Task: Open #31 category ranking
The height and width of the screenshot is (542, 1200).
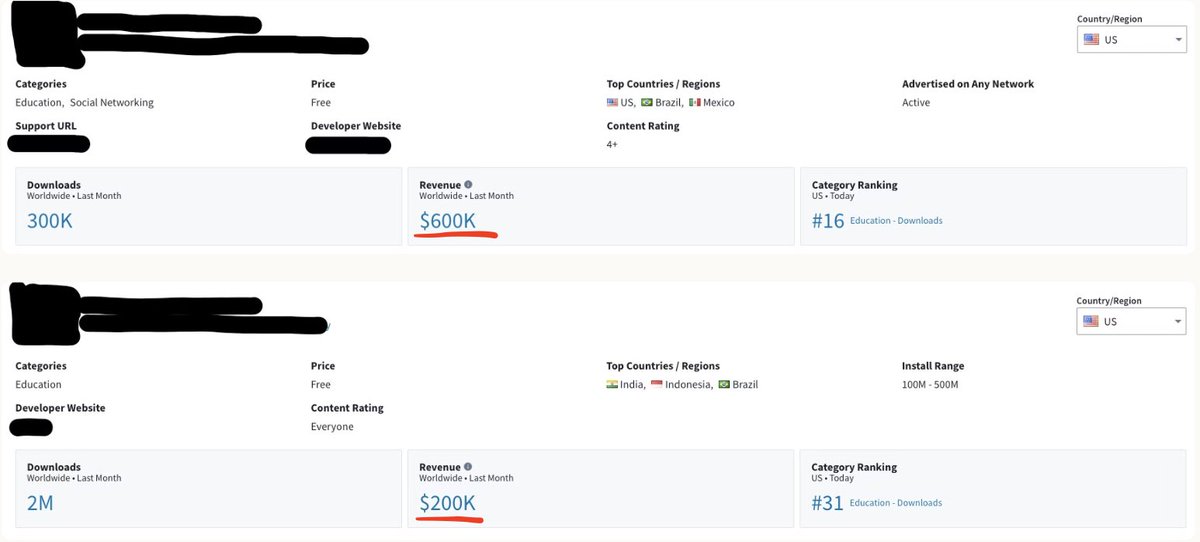Action: click(828, 503)
